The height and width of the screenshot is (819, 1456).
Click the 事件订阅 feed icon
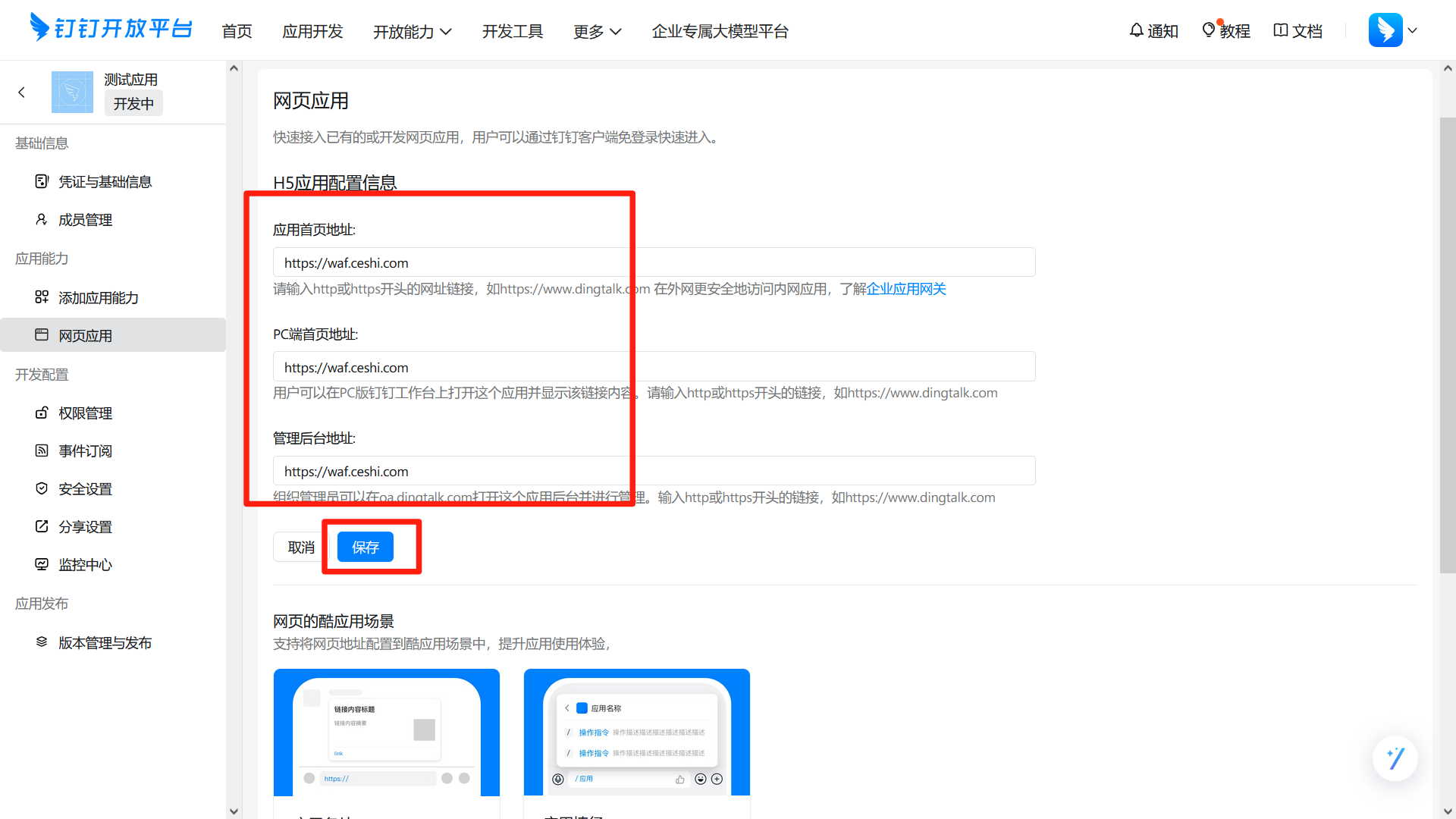pos(42,450)
